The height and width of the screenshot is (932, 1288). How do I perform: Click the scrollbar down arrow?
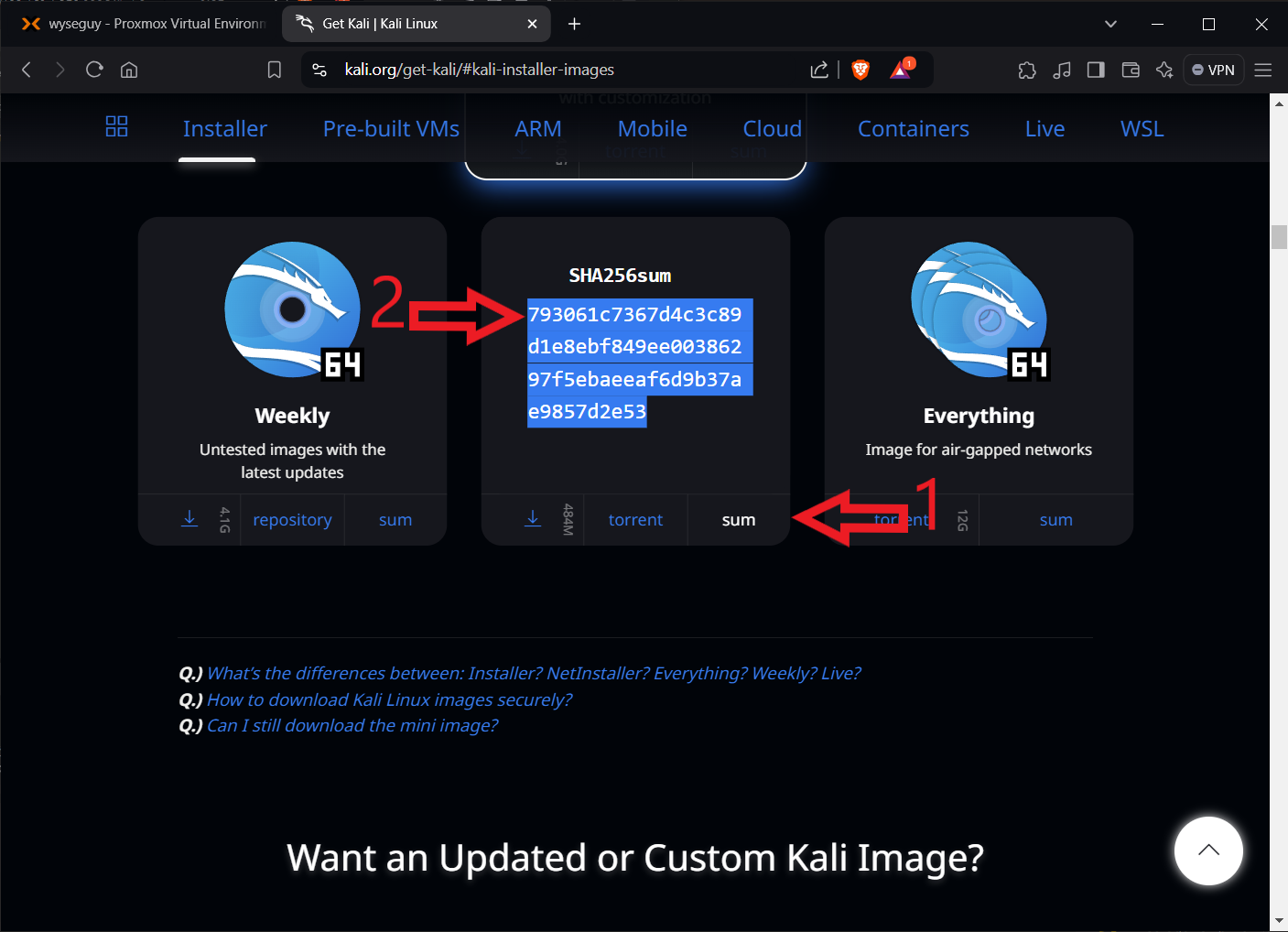(1279, 920)
